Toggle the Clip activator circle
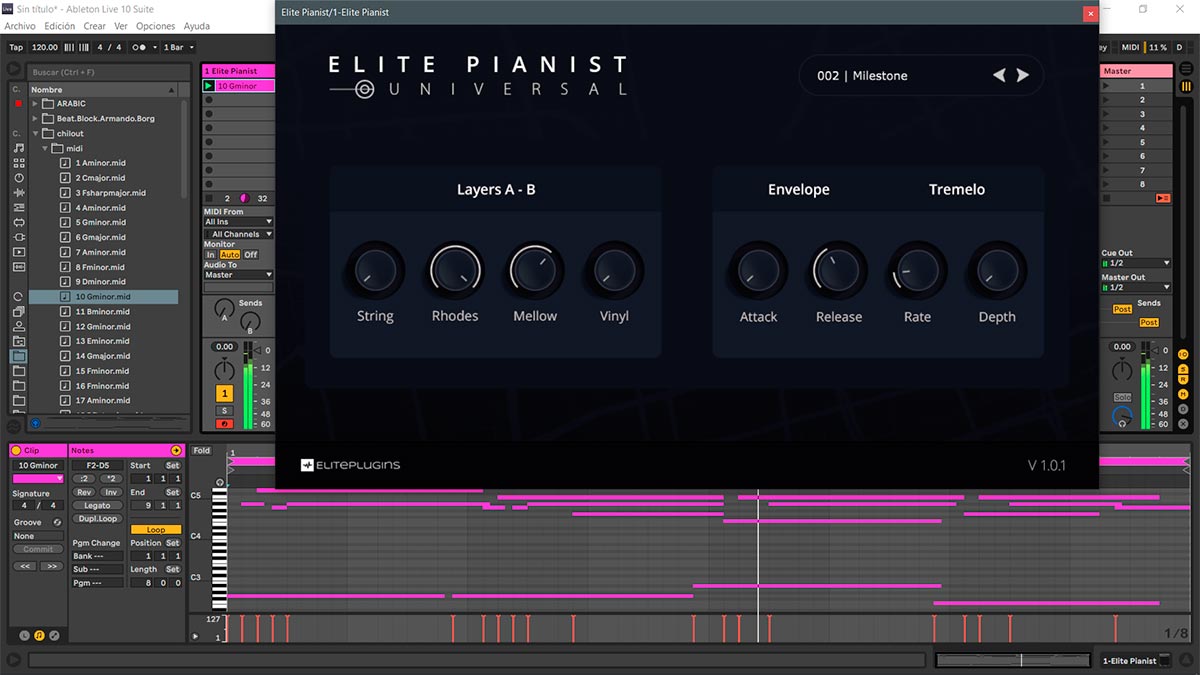1200x675 pixels. click(16, 451)
